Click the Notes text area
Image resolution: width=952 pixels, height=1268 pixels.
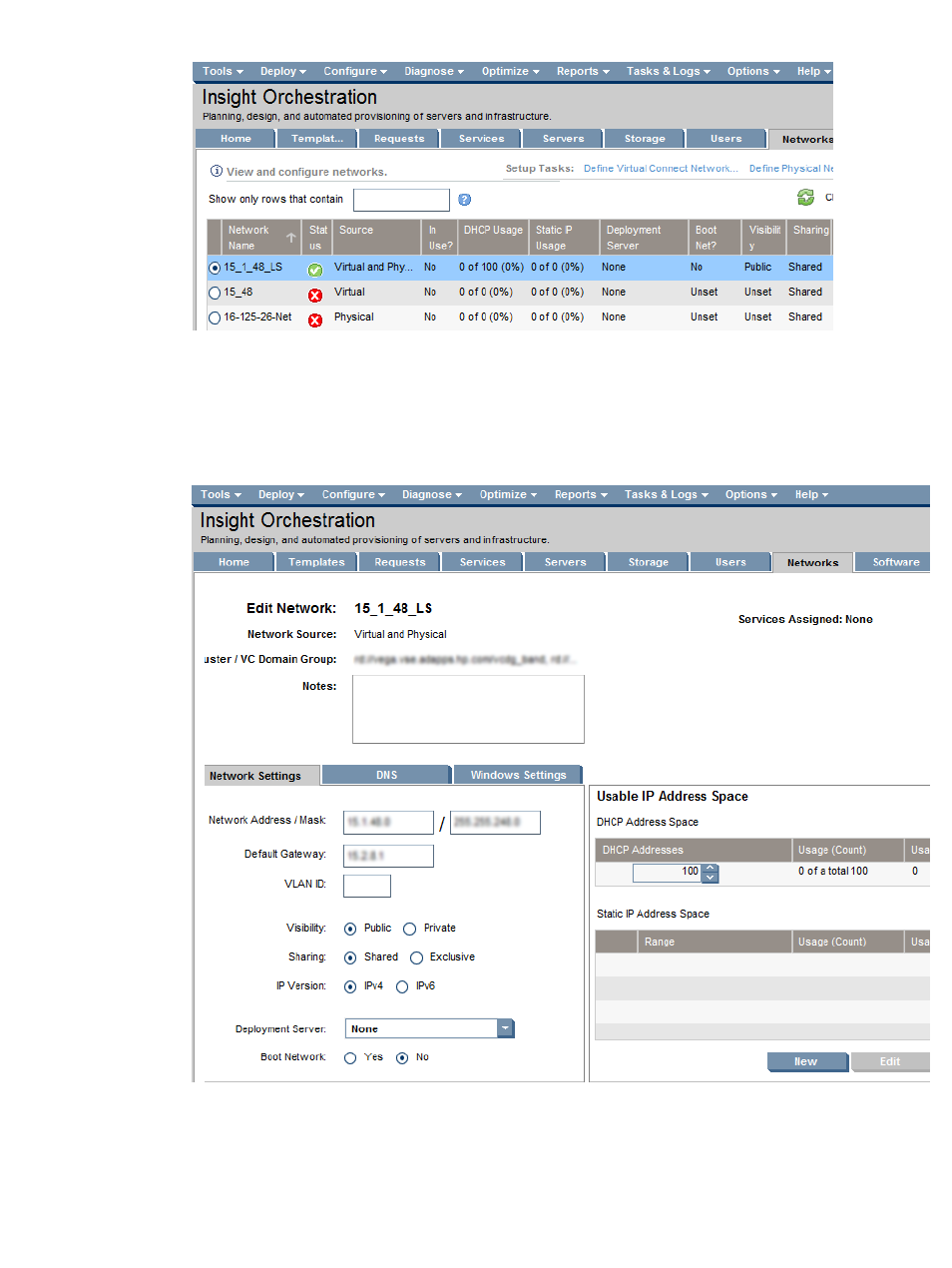[468, 710]
